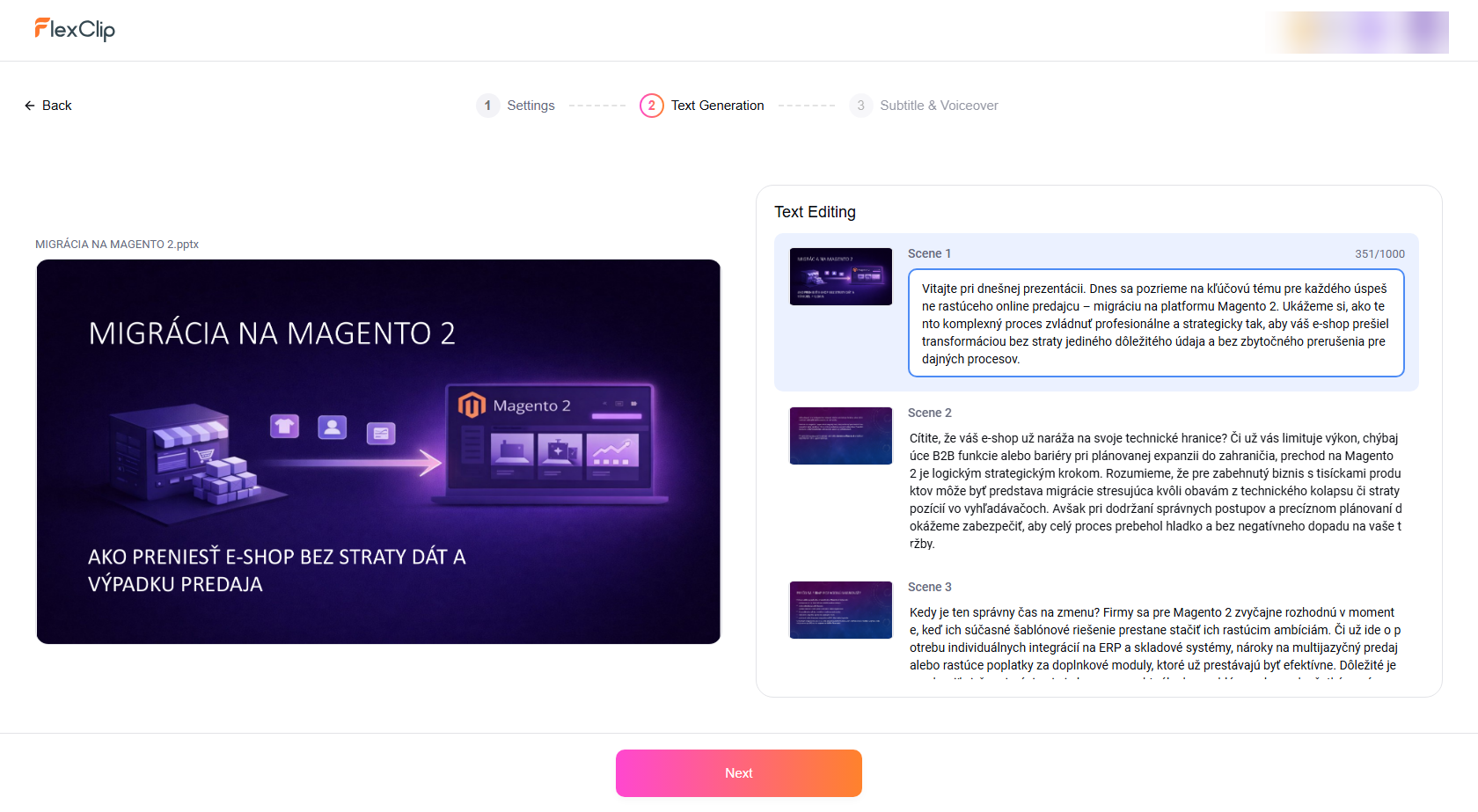Click the Scene 1 preview thumbnail

[x=840, y=276]
